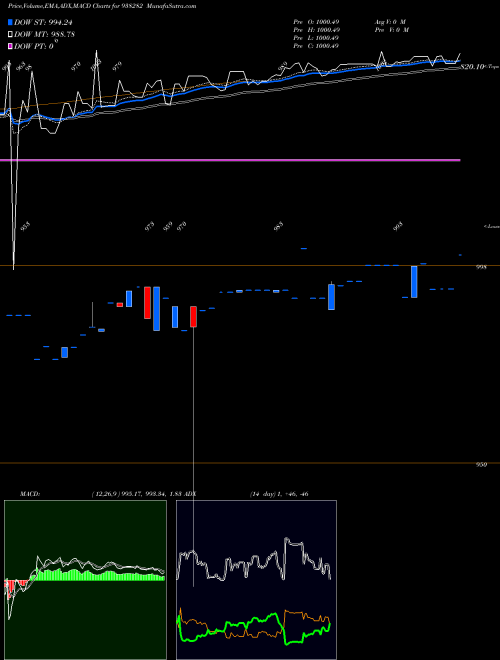The width and height of the screenshot is (500, 660).
Task: Click the red candle with long lower wick
Action: point(194,317)
